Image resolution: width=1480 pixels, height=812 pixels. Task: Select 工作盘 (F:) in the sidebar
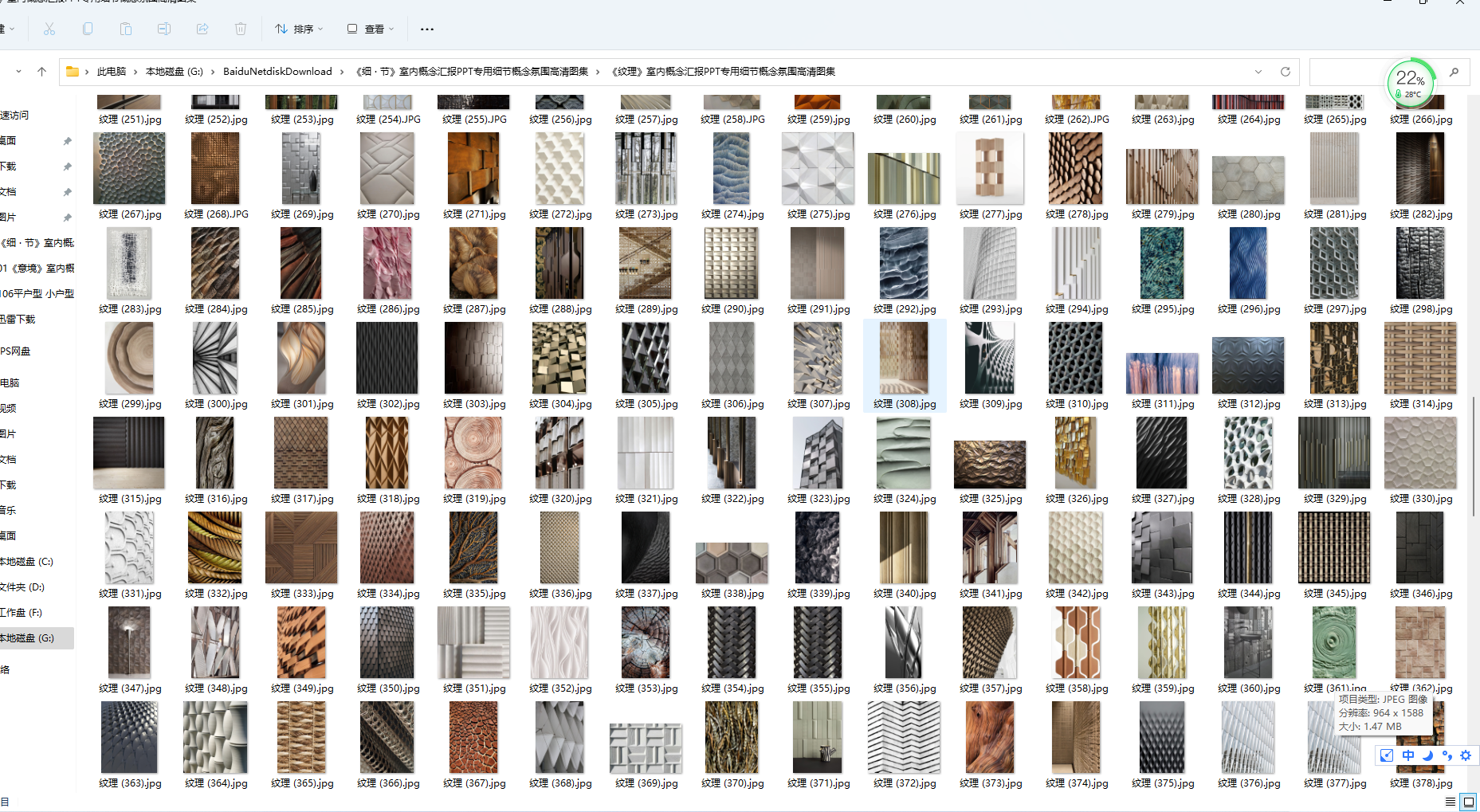click(x=37, y=613)
